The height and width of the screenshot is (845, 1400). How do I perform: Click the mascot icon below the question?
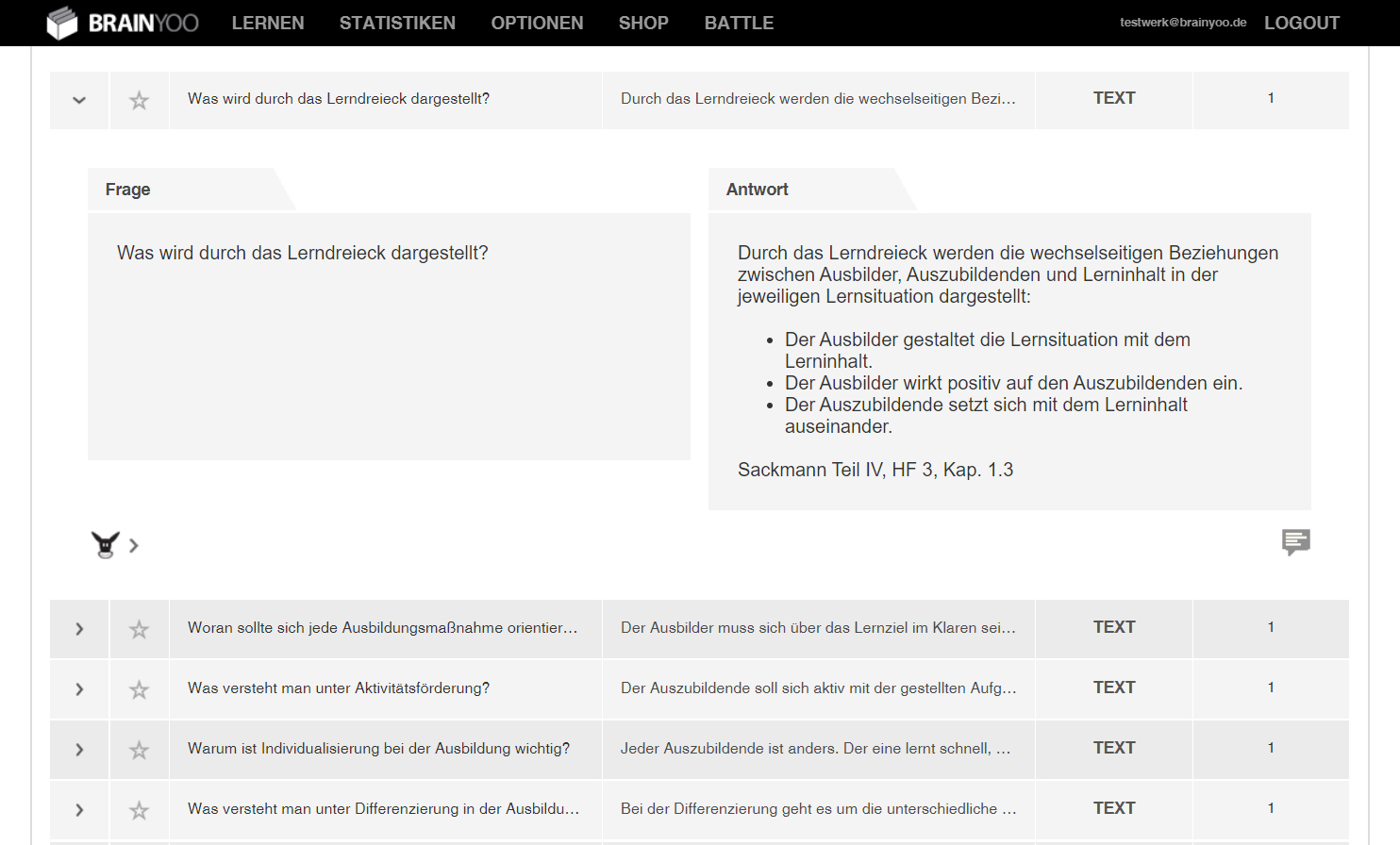(x=105, y=544)
